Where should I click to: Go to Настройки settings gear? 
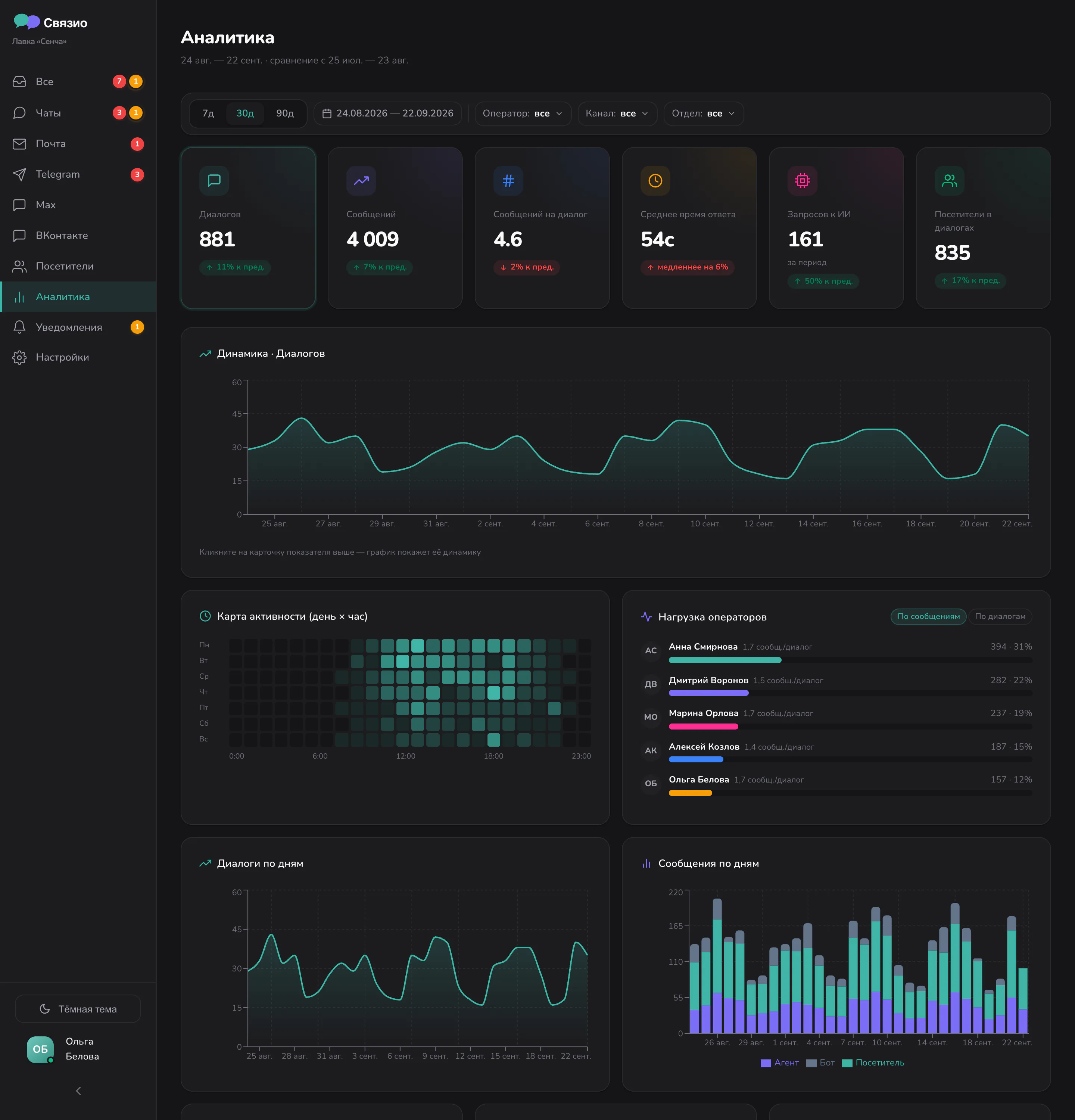[x=78, y=357]
